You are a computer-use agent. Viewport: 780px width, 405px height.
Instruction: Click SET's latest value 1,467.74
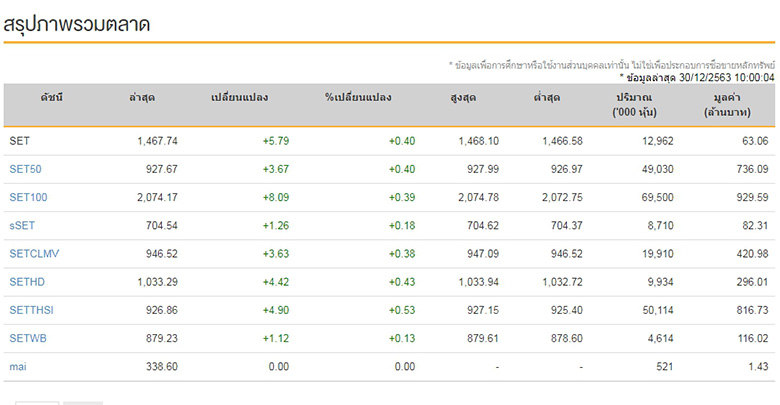[x=157, y=141]
